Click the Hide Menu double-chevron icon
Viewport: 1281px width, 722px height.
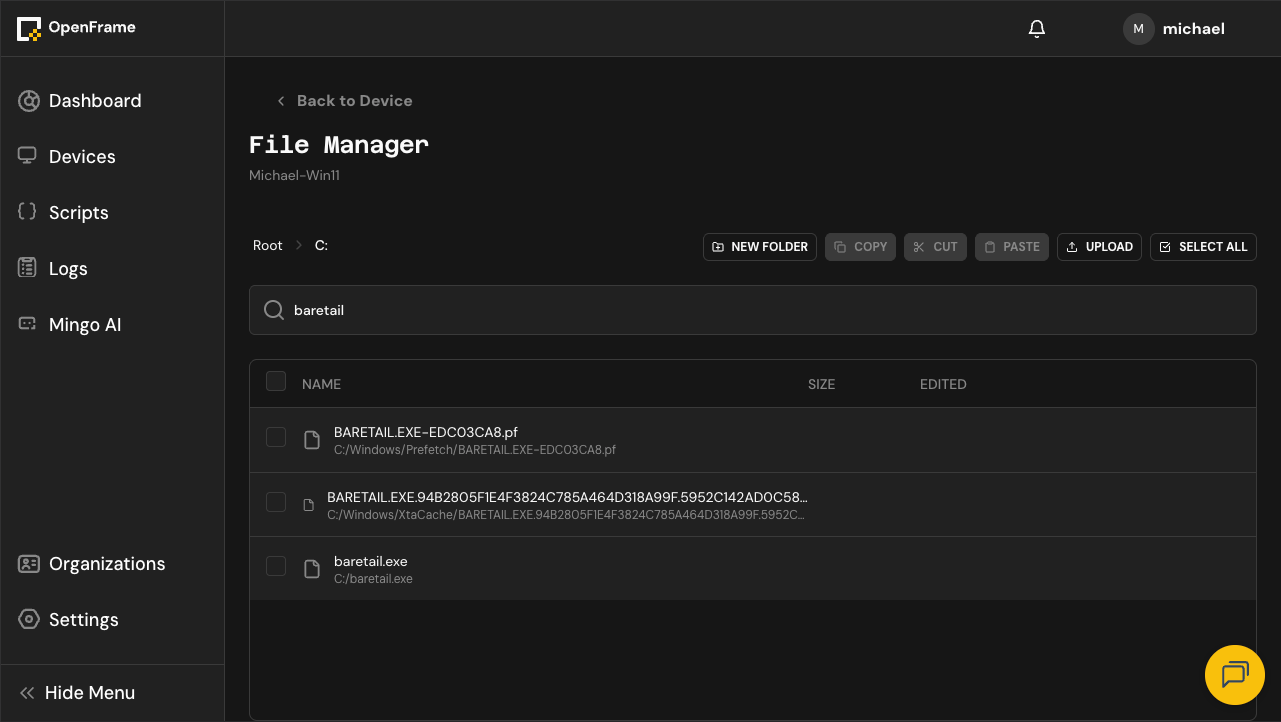27,693
